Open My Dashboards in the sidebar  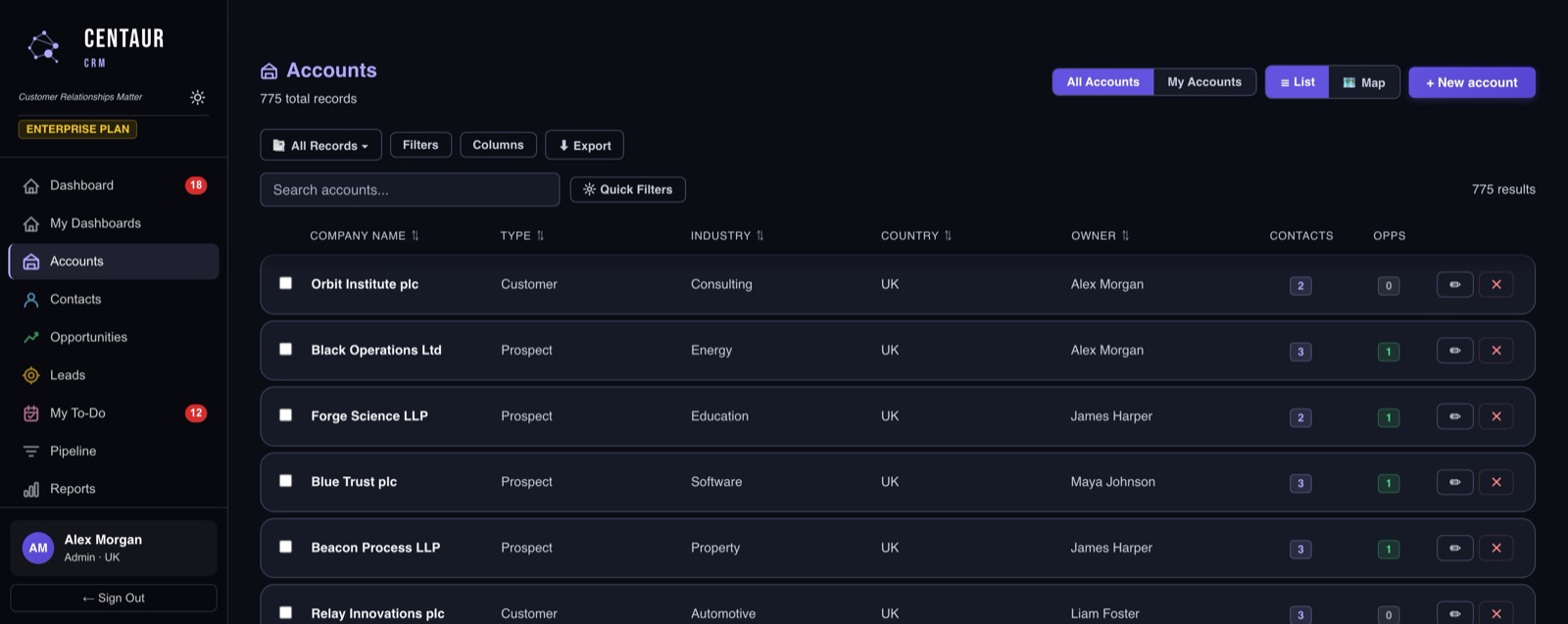tap(114, 223)
